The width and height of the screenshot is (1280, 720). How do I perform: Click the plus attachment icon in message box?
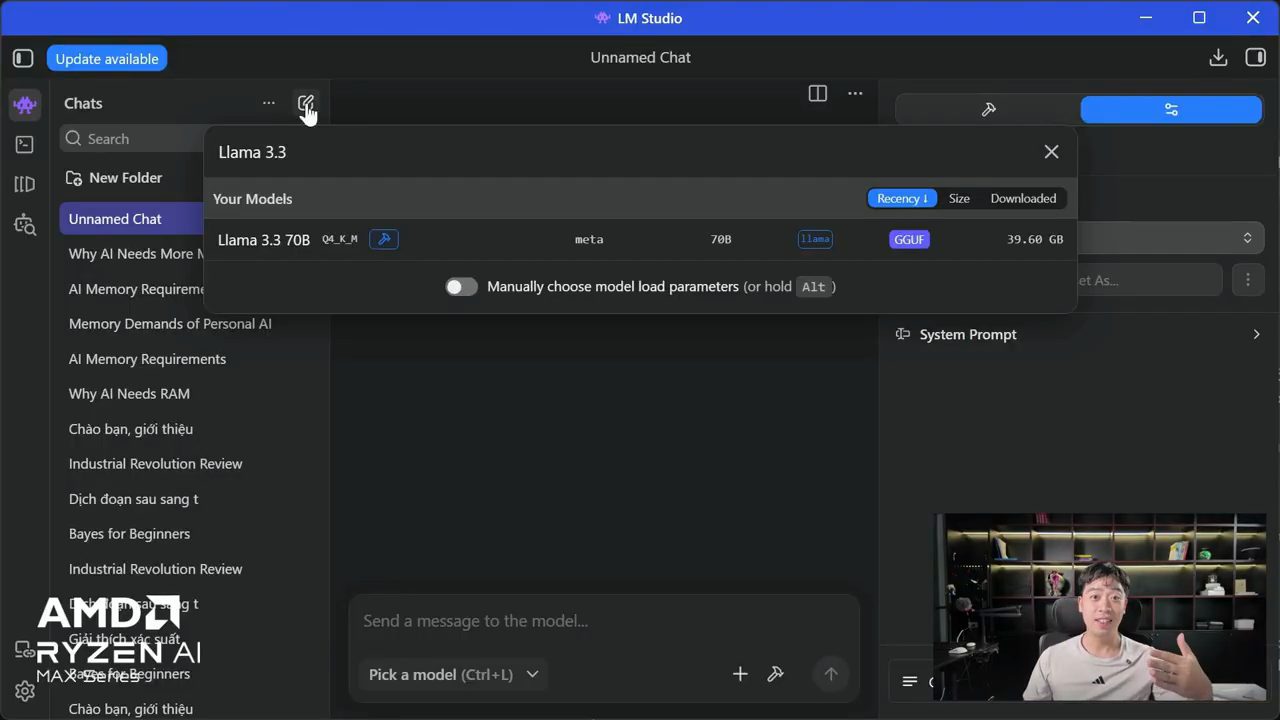click(x=740, y=674)
